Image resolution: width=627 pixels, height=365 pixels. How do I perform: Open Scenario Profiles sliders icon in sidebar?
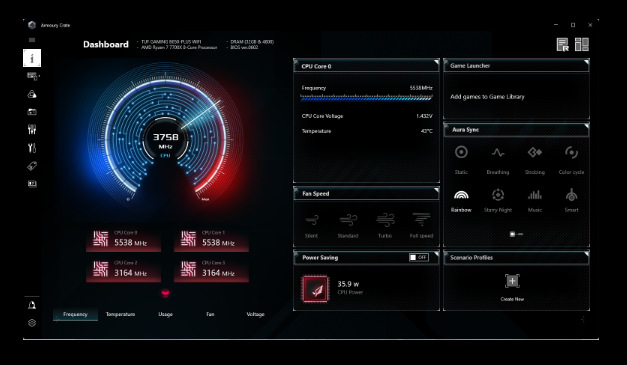(32, 130)
